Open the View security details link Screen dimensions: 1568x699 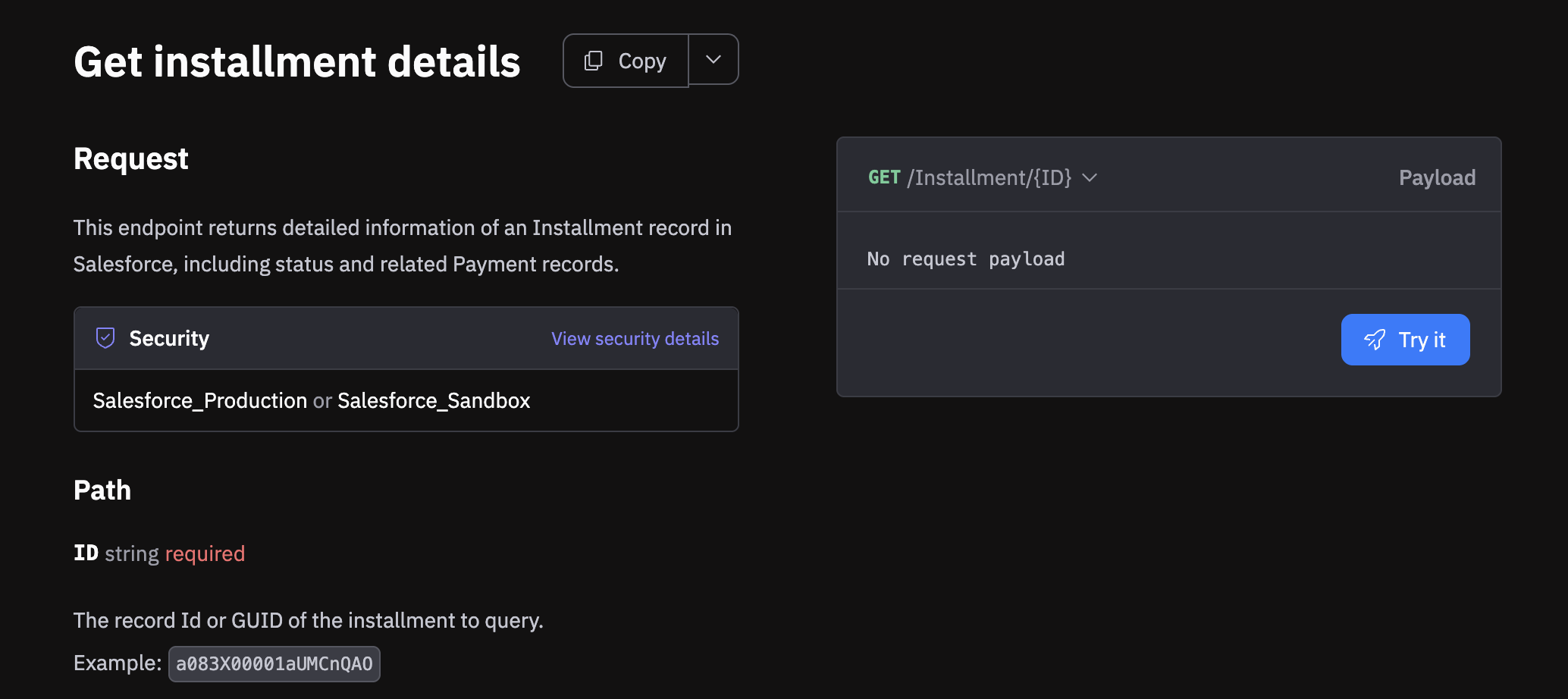pyautogui.click(x=635, y=339)
